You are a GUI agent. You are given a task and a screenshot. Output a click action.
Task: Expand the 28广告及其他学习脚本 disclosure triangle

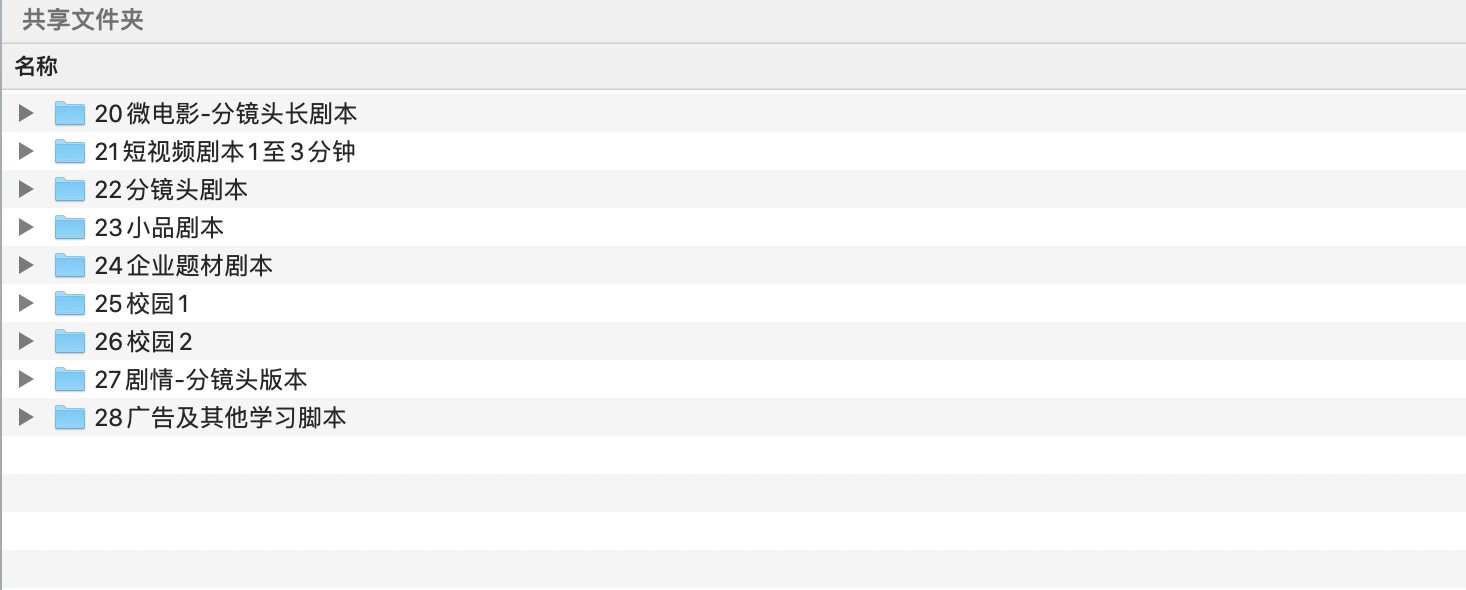click(x=26, y=418)
